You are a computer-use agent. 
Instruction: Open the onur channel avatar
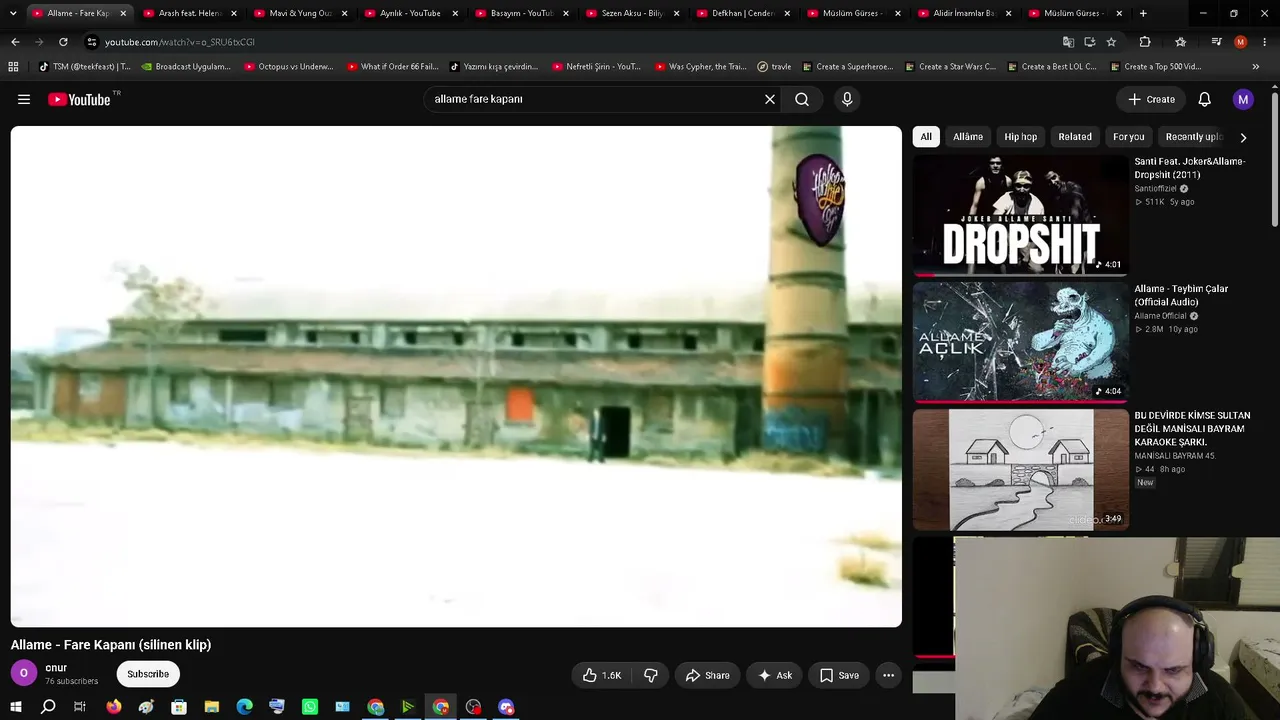coord(24,674)
